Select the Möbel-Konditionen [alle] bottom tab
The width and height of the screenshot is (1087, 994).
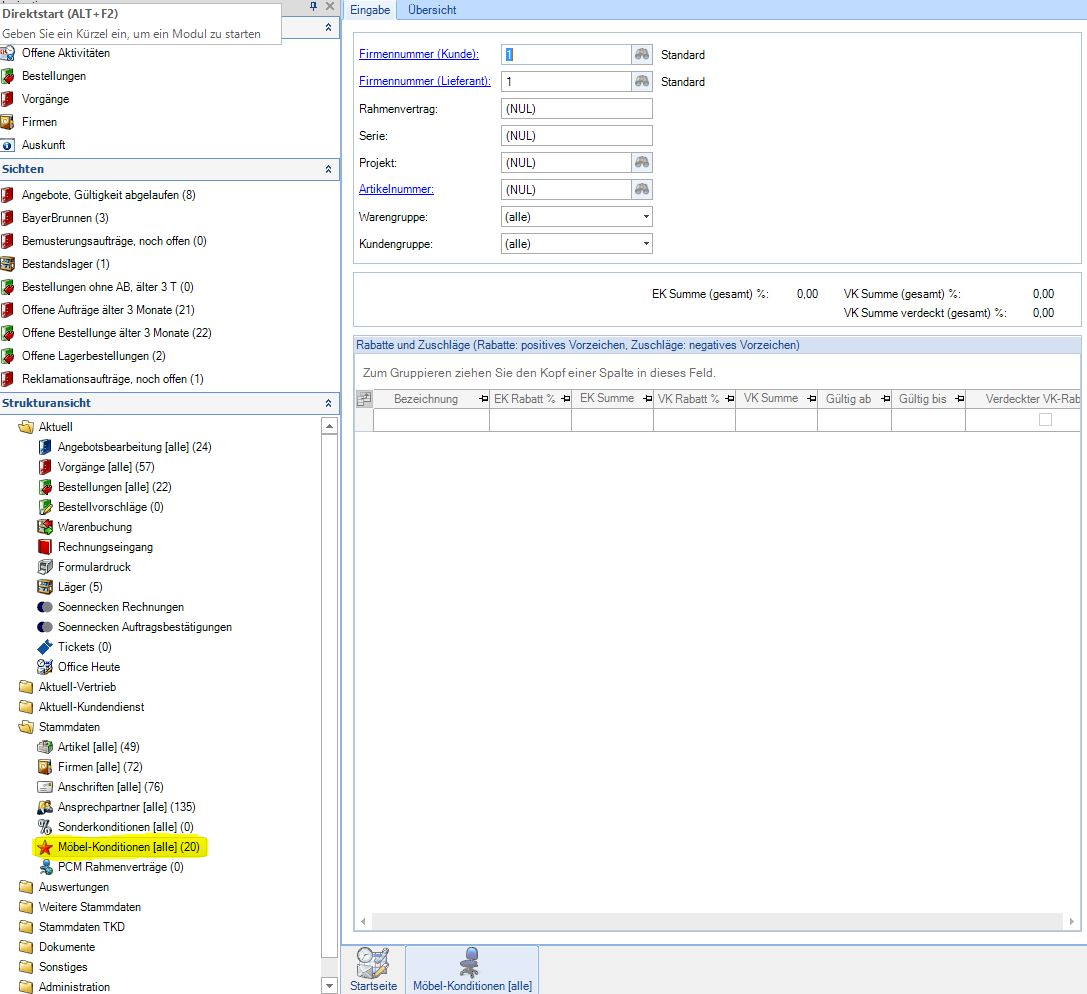click(x=472, y=968)
